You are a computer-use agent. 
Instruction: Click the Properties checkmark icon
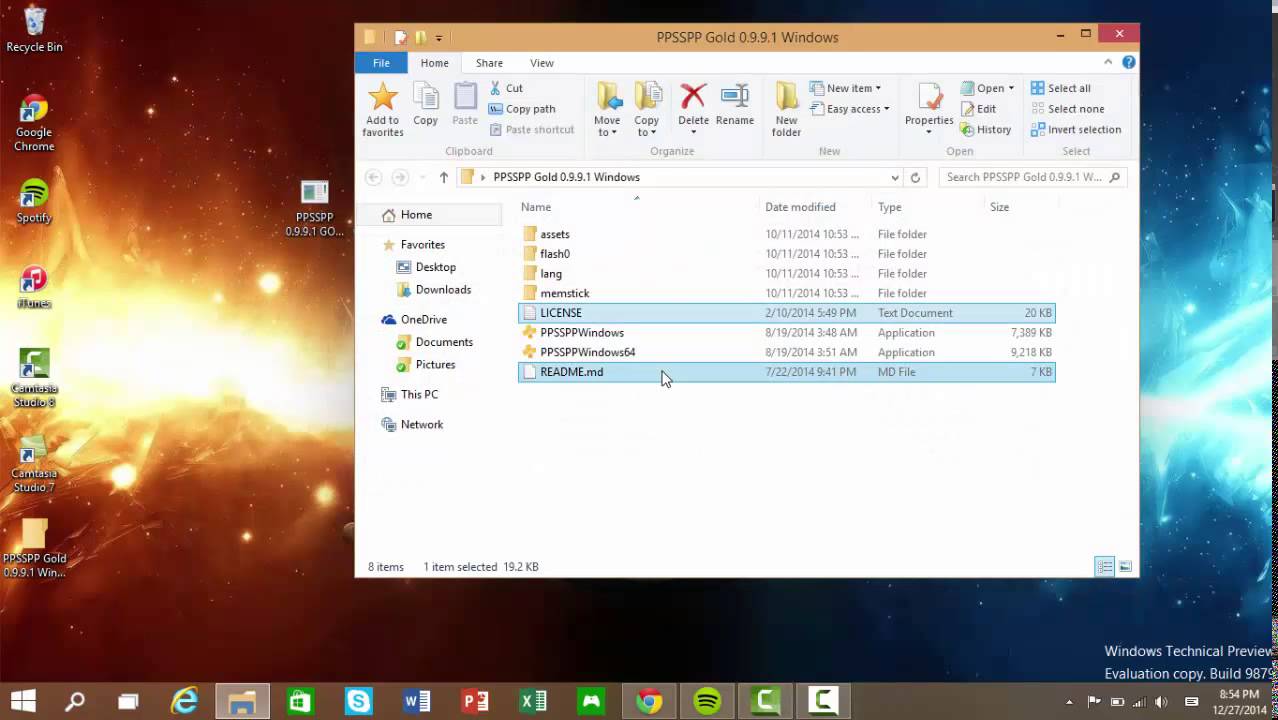[930, 98]
